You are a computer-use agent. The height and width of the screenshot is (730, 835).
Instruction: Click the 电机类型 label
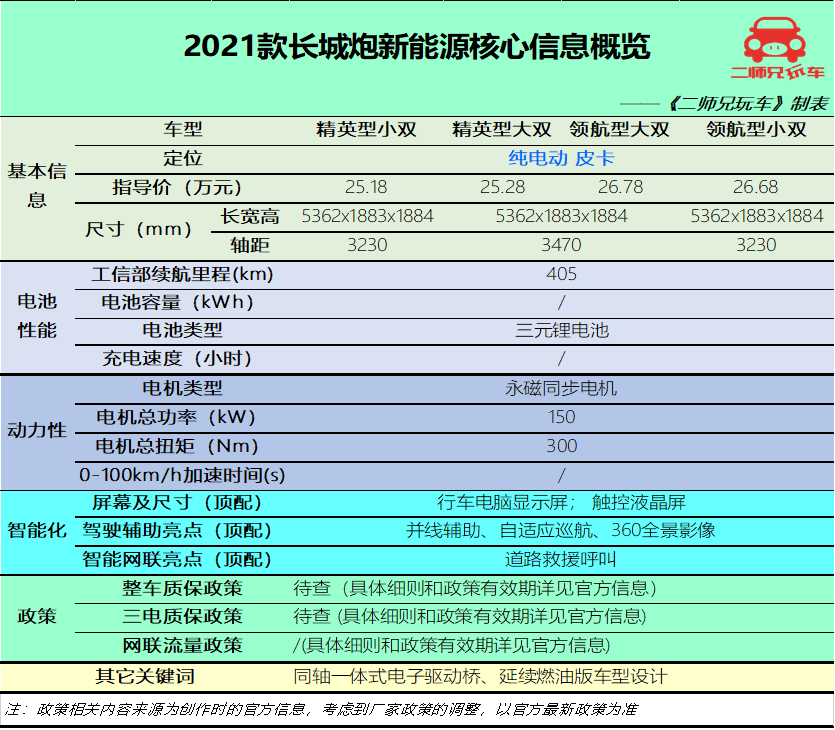[182, 388]
